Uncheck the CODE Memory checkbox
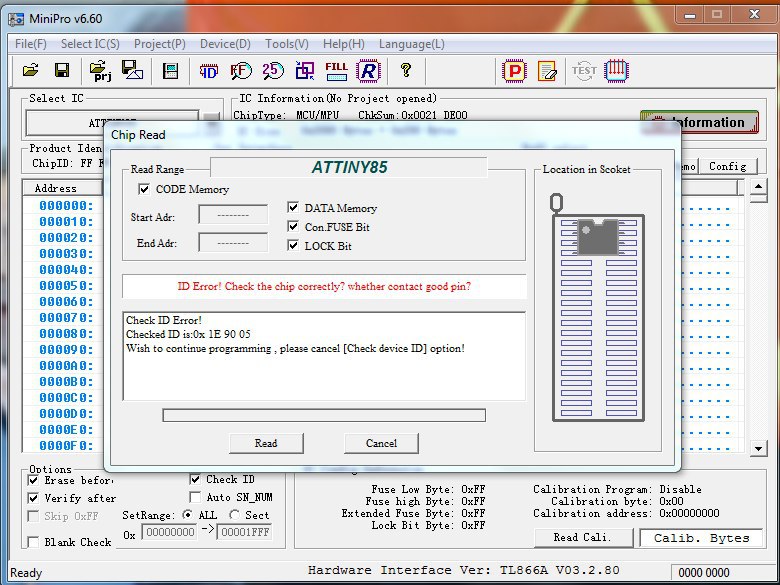Image resolution: width=780 pixels, height=585 pixels. click(x=144, y=189)
